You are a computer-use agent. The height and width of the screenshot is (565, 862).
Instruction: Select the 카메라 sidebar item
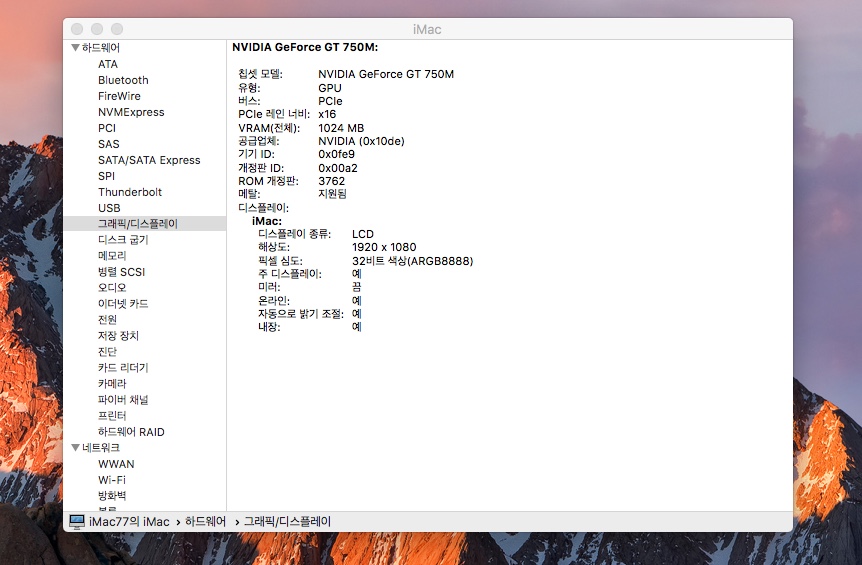click(x=112, y=384)
